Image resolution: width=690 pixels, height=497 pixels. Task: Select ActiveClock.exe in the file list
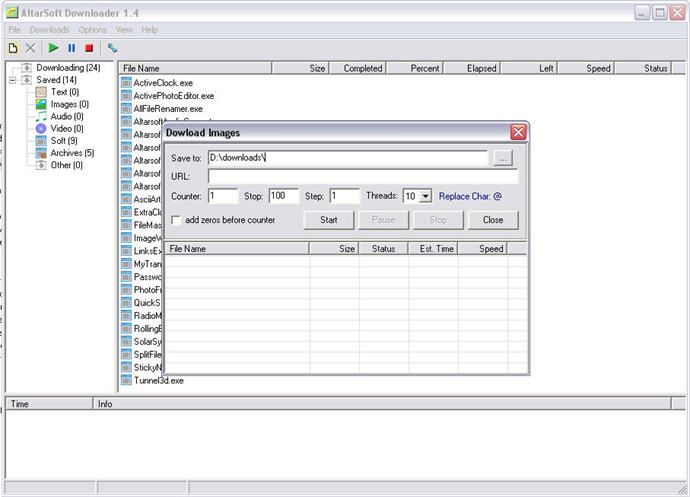coord(162,83)
